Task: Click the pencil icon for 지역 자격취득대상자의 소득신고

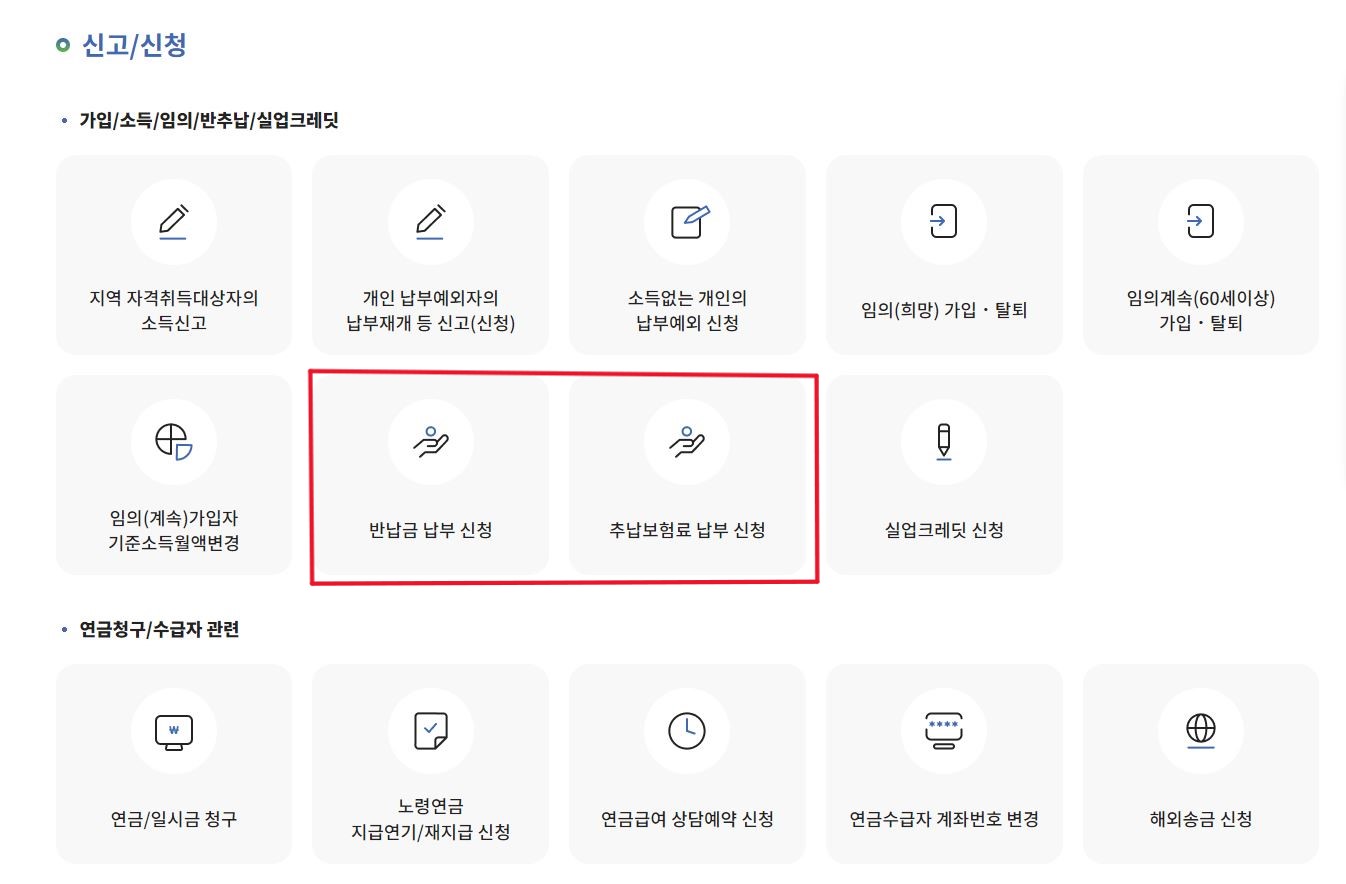Action: coord(173,222)
